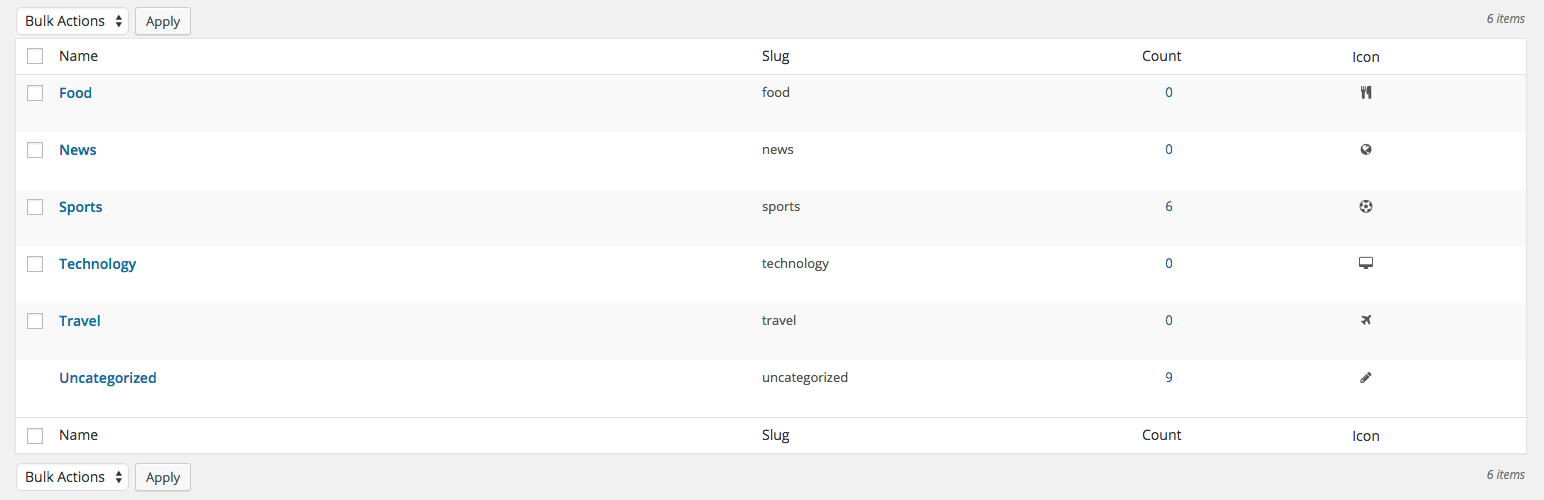Image resolution: width=1544 pixels, height=500 pixels.
Task: Sort by the Count column header
Action: (x=1162, y=56)
